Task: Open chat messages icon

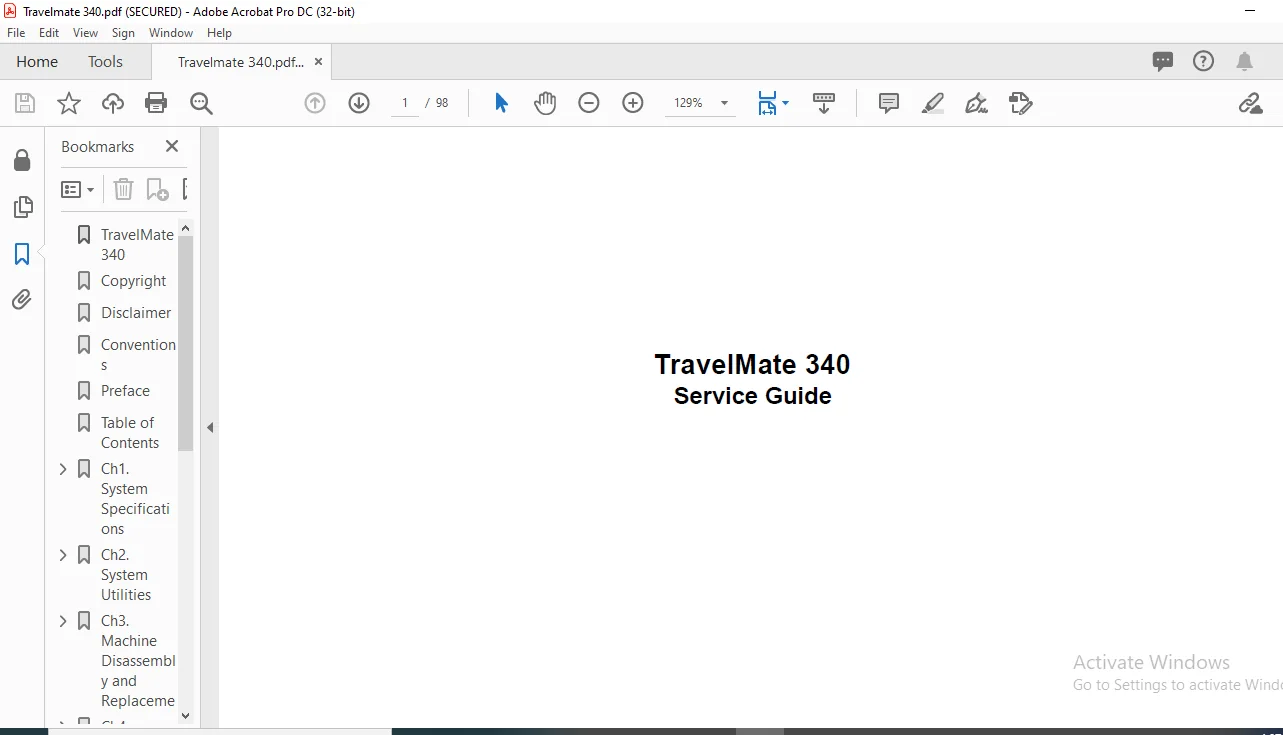Action: click(x=1163, y=61)
